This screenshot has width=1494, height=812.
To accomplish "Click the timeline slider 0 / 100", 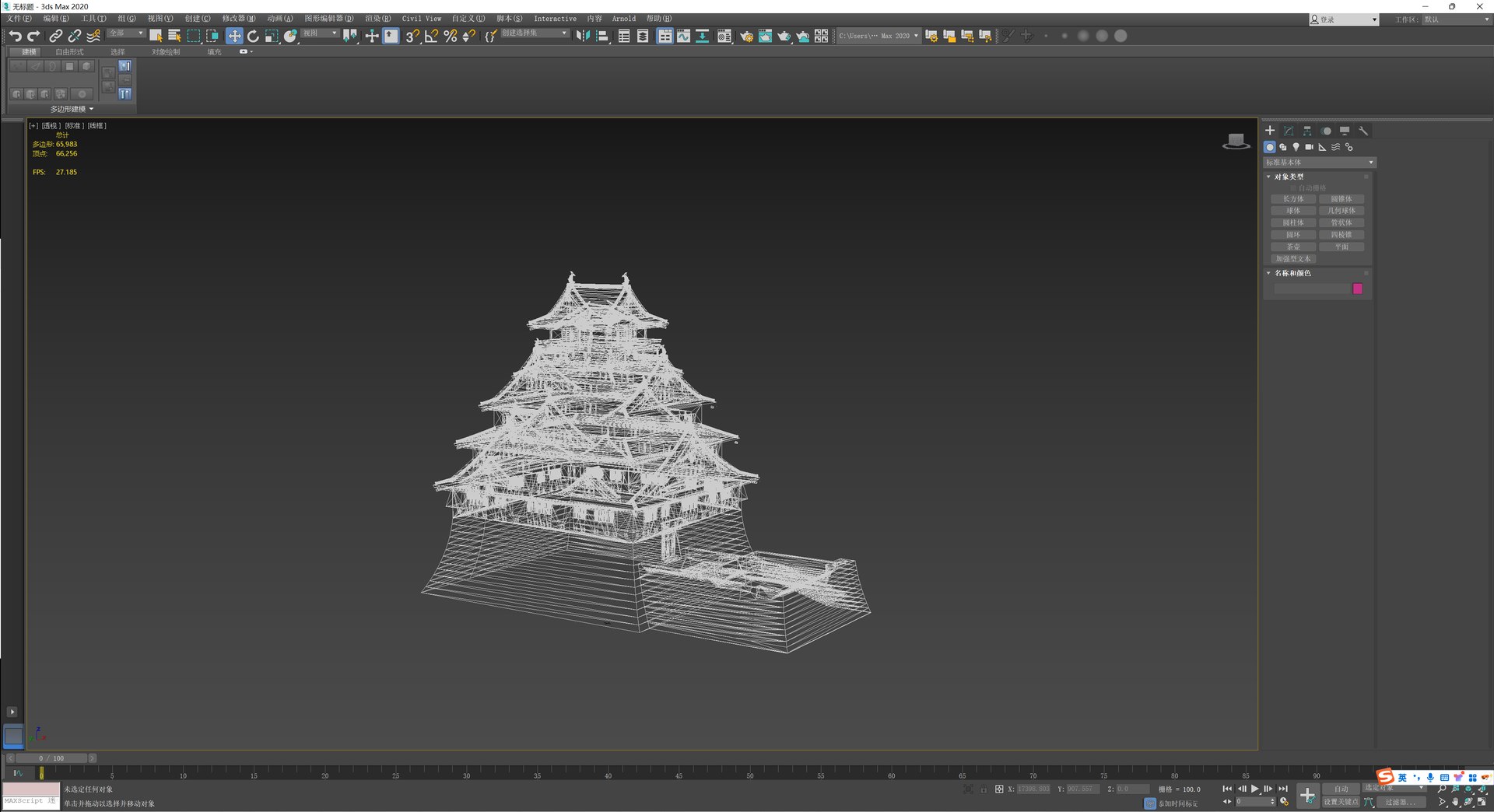I will click(52, 758).
